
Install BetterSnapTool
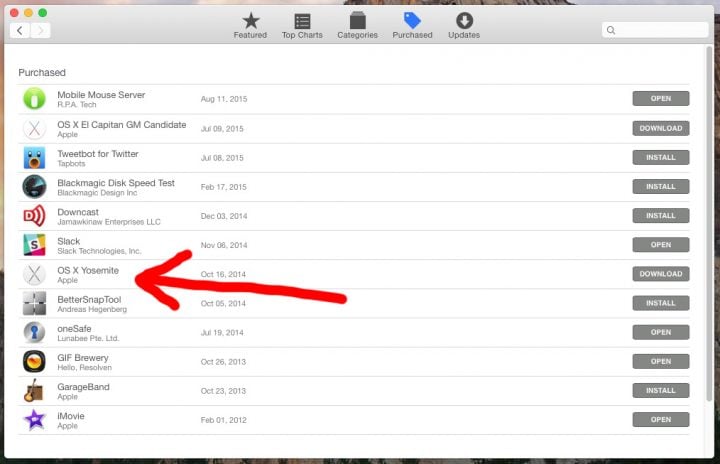[661, 303]
